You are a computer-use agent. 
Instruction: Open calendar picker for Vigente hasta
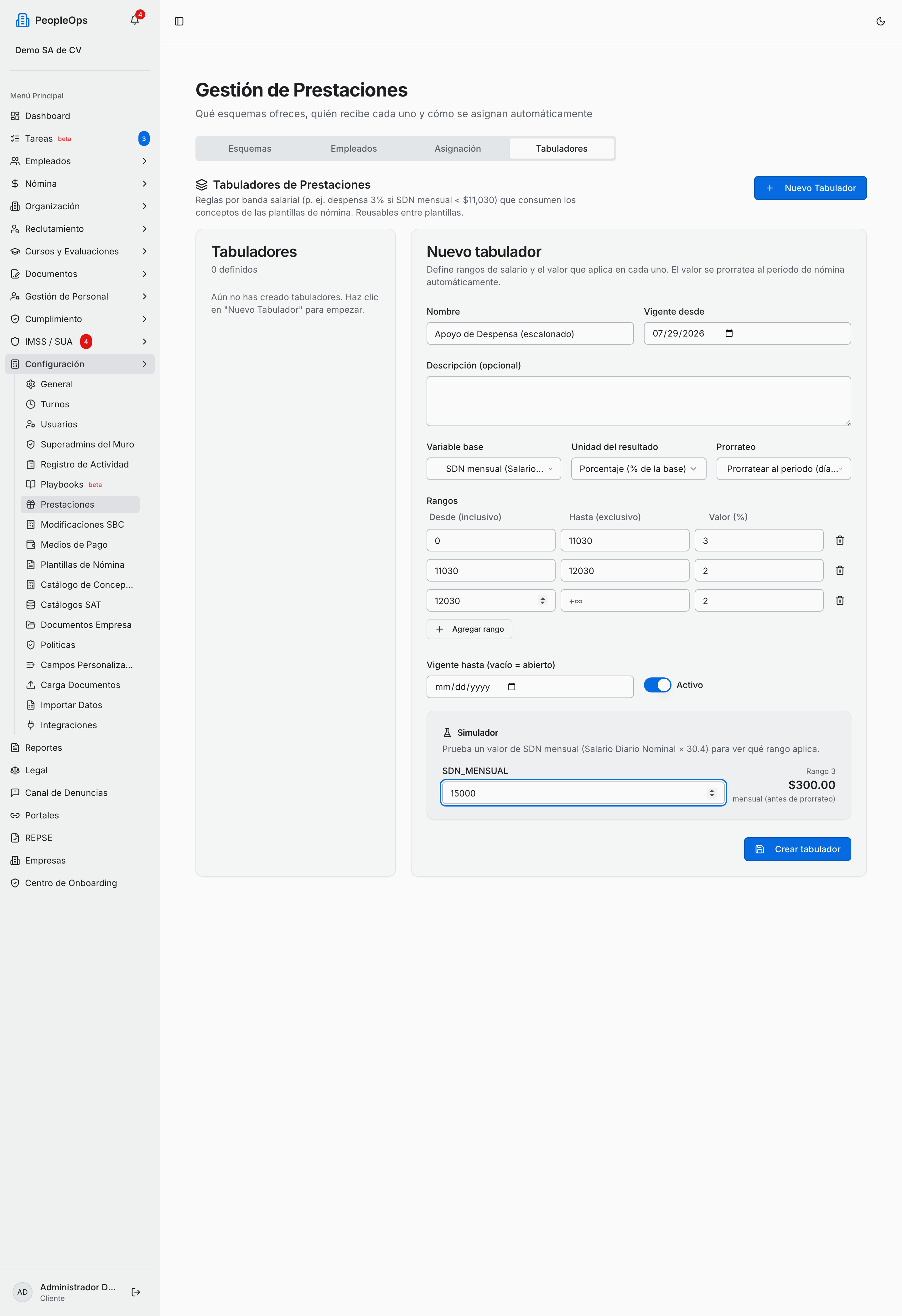click(x=511, y=687)
